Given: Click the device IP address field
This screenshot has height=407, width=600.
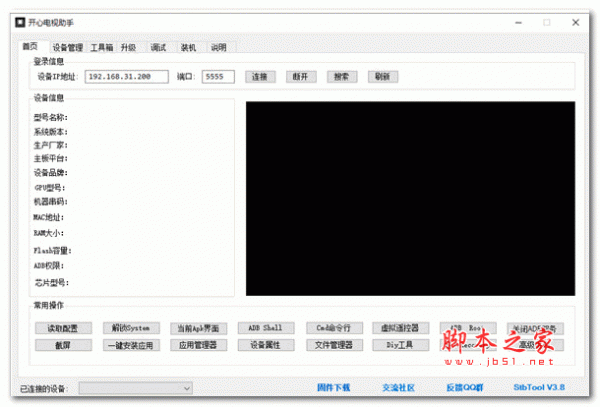Looking at the screenshot, I should [x=127, y=77].
